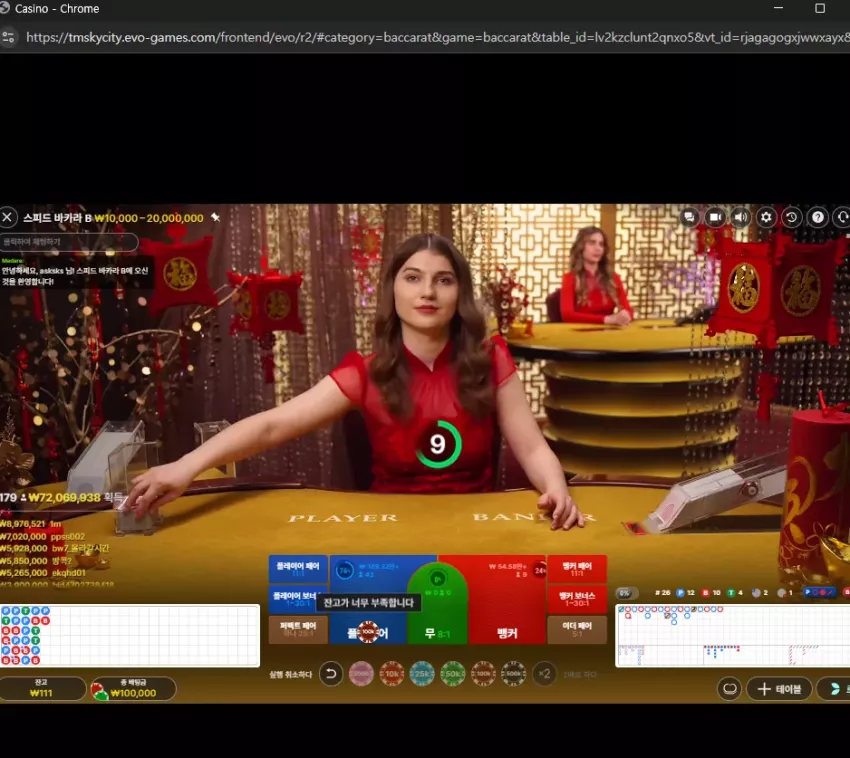This screenshot has width=850, height=758.
Task: Open the bead road scoreboard panel
Action: click(x=130, y=635)
